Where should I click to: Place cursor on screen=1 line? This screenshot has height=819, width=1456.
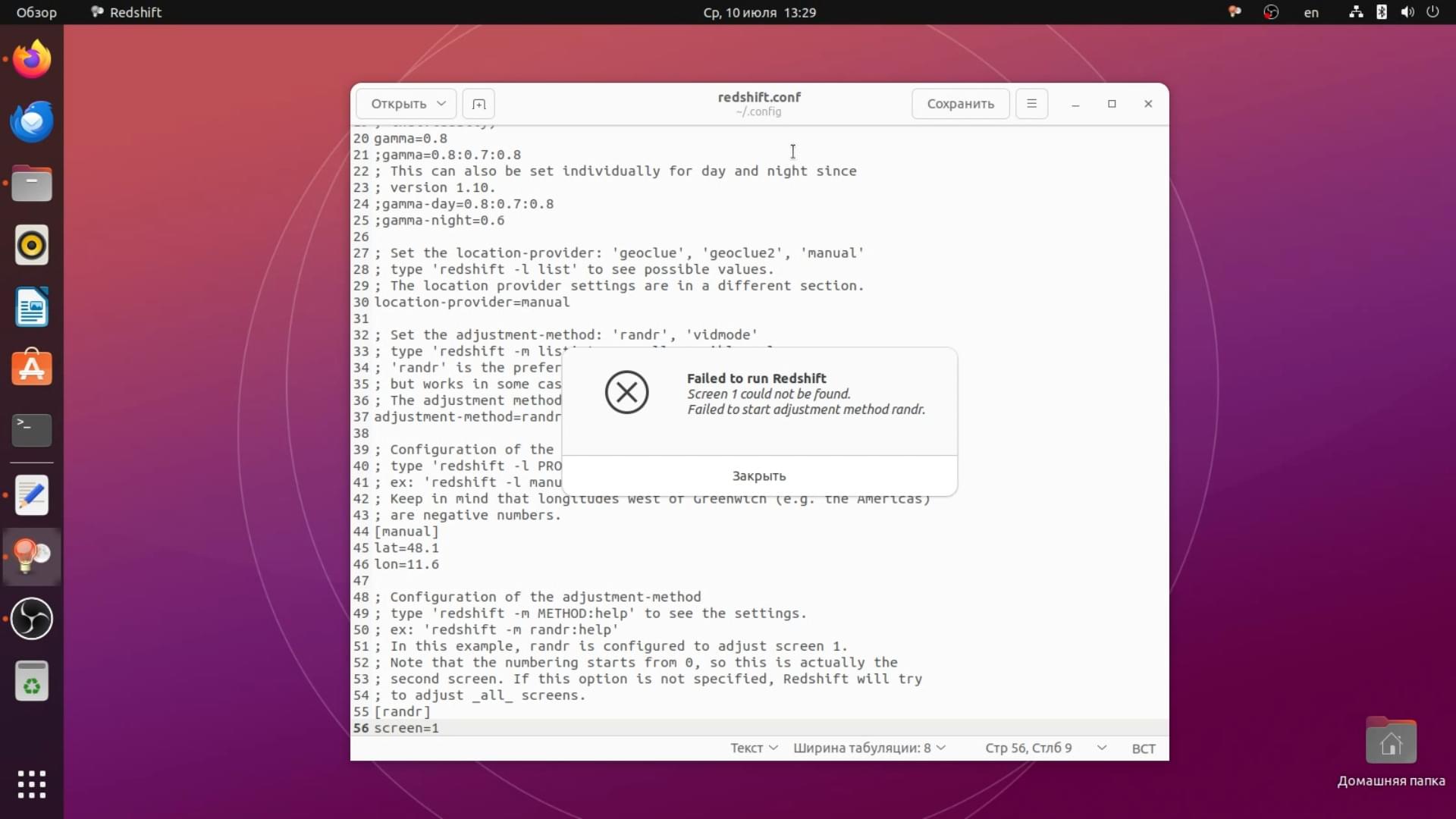406,728
